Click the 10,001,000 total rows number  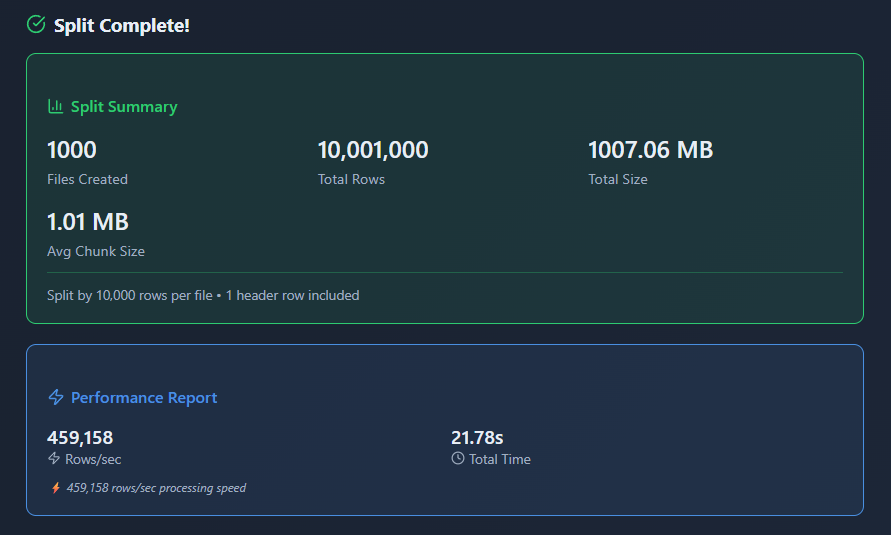click(x=373, y=150)
